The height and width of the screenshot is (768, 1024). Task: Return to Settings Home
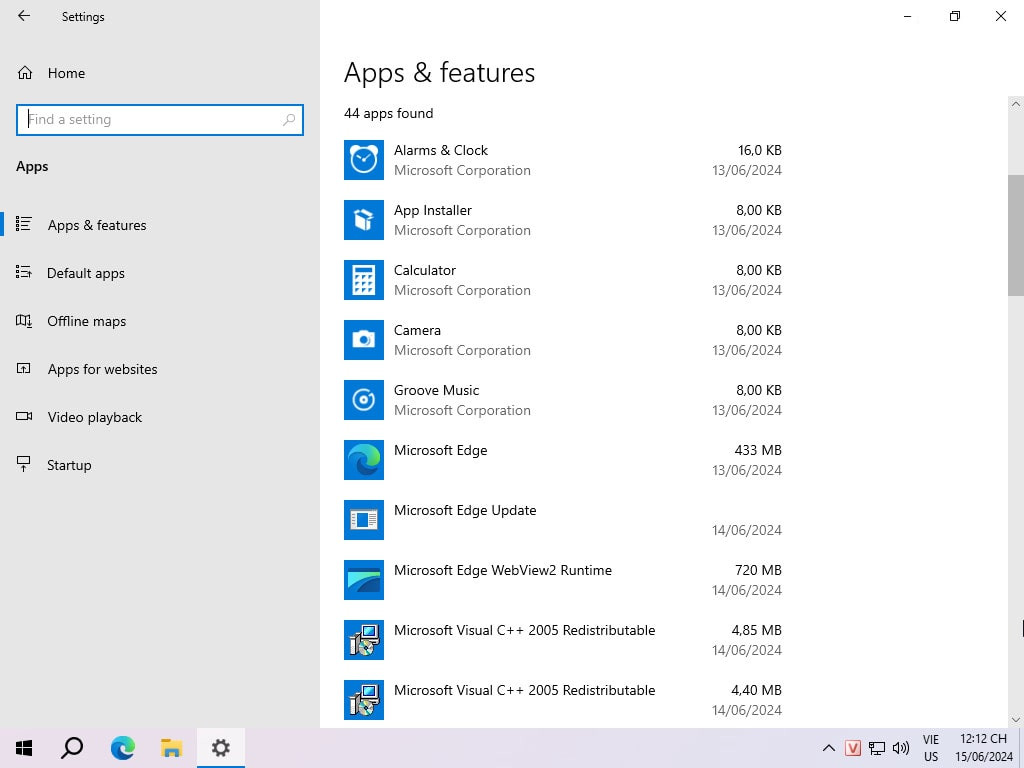pos(66,73)
